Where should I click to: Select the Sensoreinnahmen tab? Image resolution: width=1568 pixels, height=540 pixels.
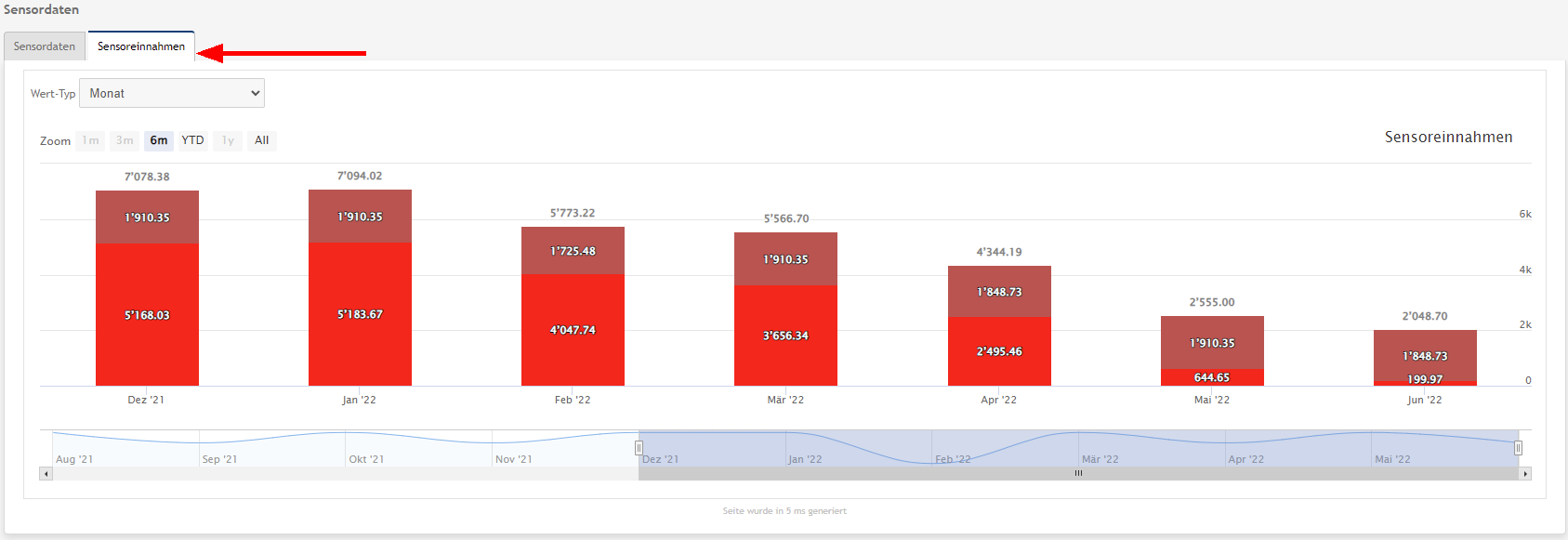(x=141, y=46)
